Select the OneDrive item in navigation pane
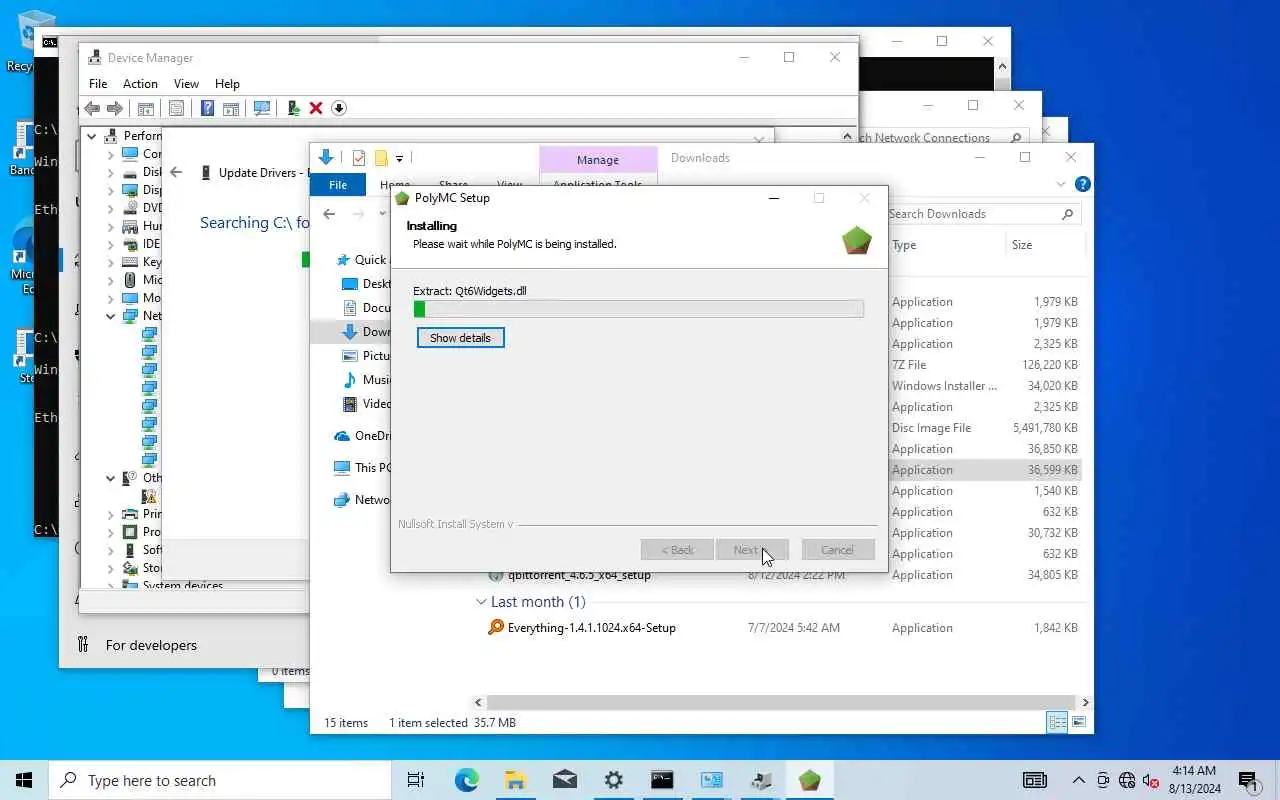Image resolution: width=1280 pixels, height=800 pixels. click(x=361, y=436)
